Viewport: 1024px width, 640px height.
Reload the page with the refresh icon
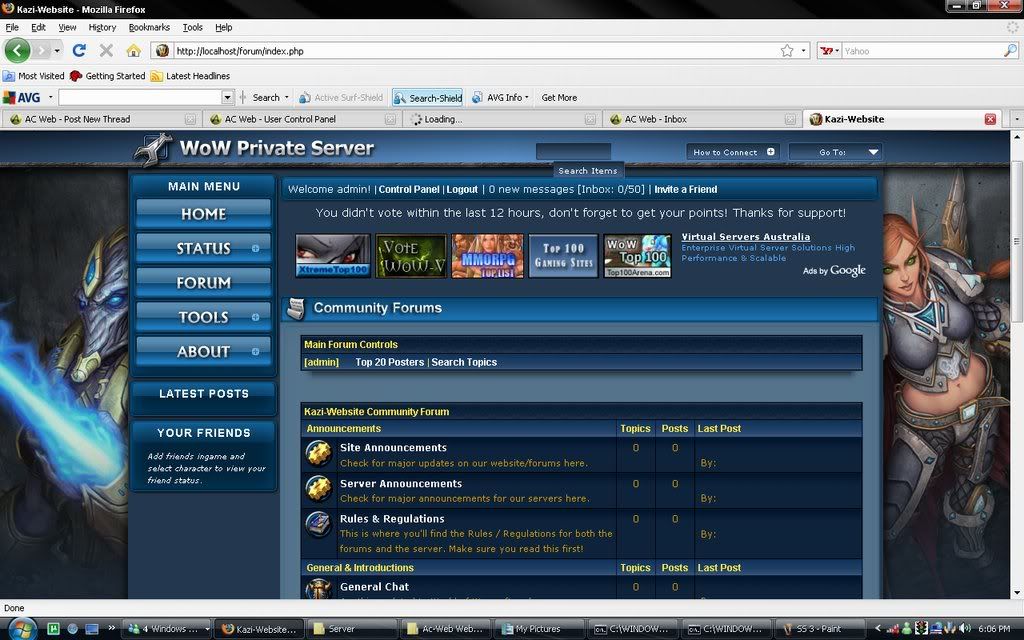pyautogui.click(x=79, y=50)
